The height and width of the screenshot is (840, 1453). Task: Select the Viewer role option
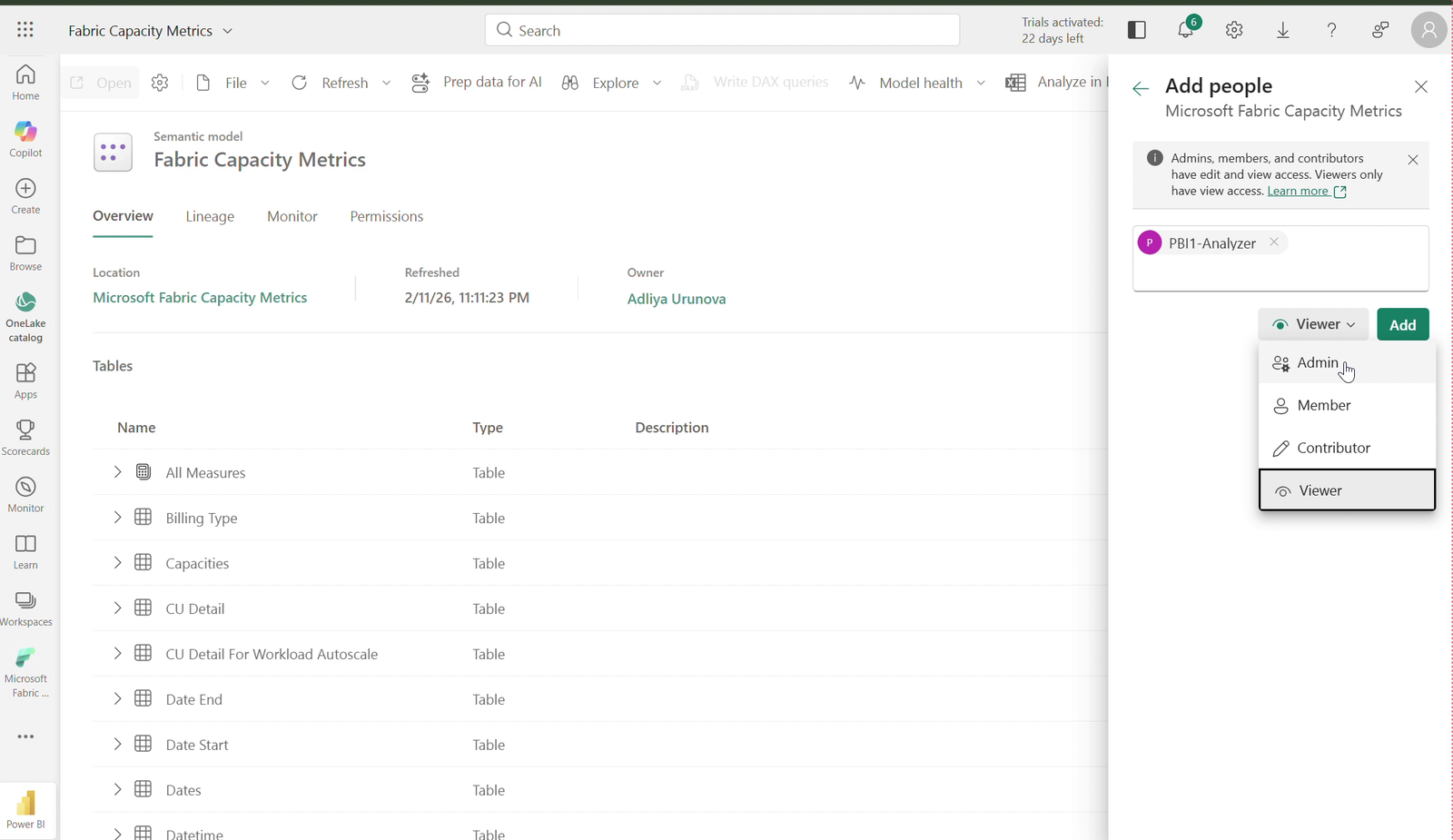[x=1347, y=490]
